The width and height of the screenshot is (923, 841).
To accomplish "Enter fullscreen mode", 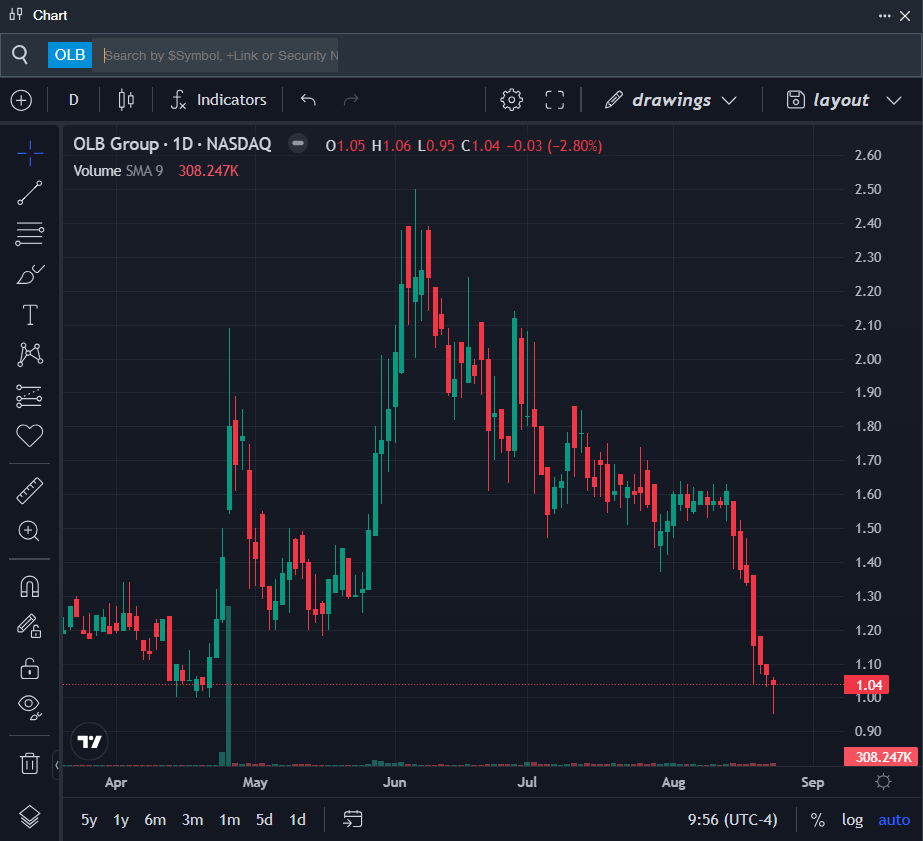I will pos(555,100).
